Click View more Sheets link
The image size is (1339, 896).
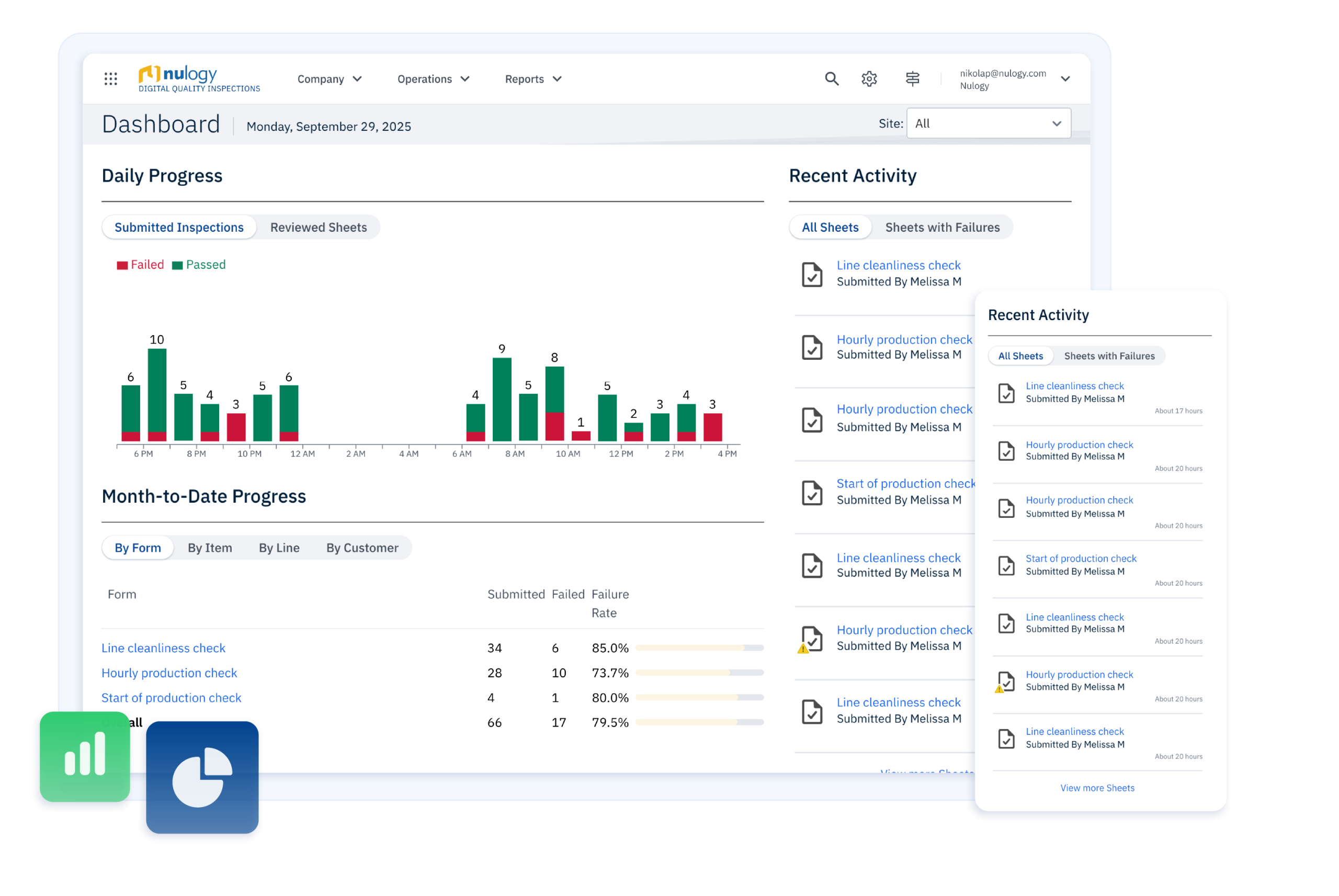(1097, 788)
